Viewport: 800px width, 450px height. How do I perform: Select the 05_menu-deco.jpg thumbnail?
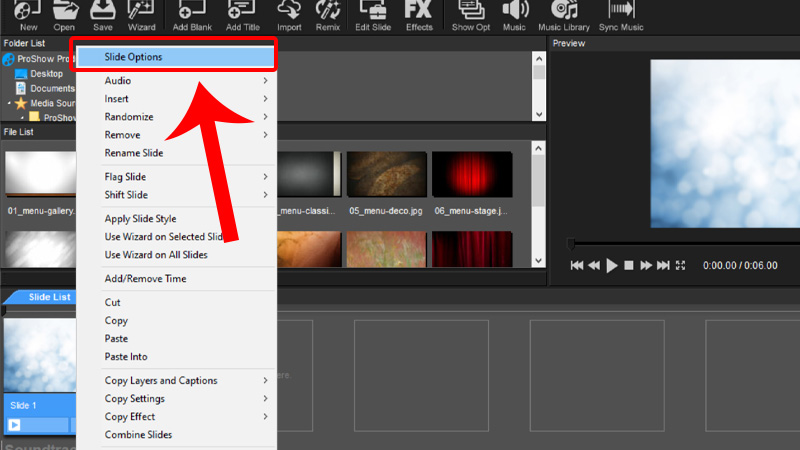click(x=386, y=174)
